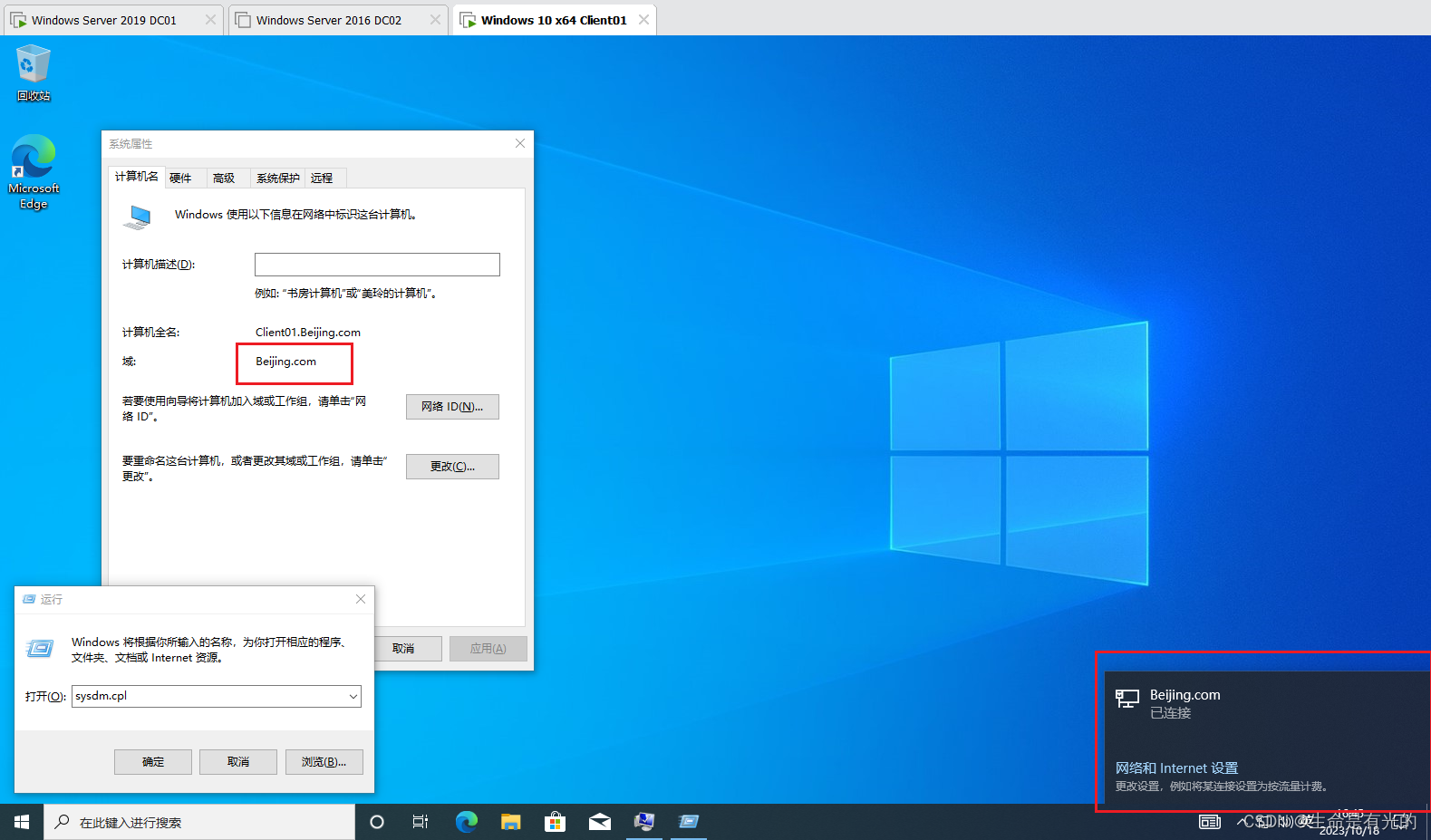Click the Windows Start button
The image size is (1431, 840).
pyautogui.click(x=22, y=822)
